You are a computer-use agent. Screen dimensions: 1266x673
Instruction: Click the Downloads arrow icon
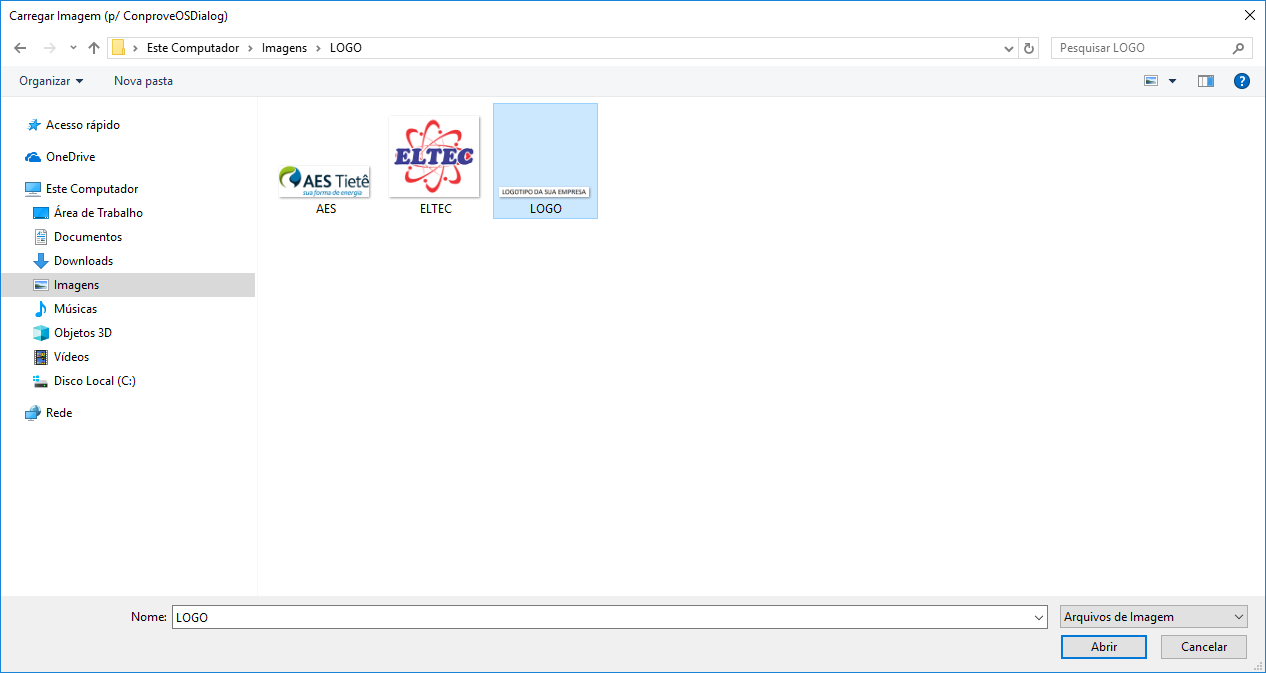pos(41,261)
